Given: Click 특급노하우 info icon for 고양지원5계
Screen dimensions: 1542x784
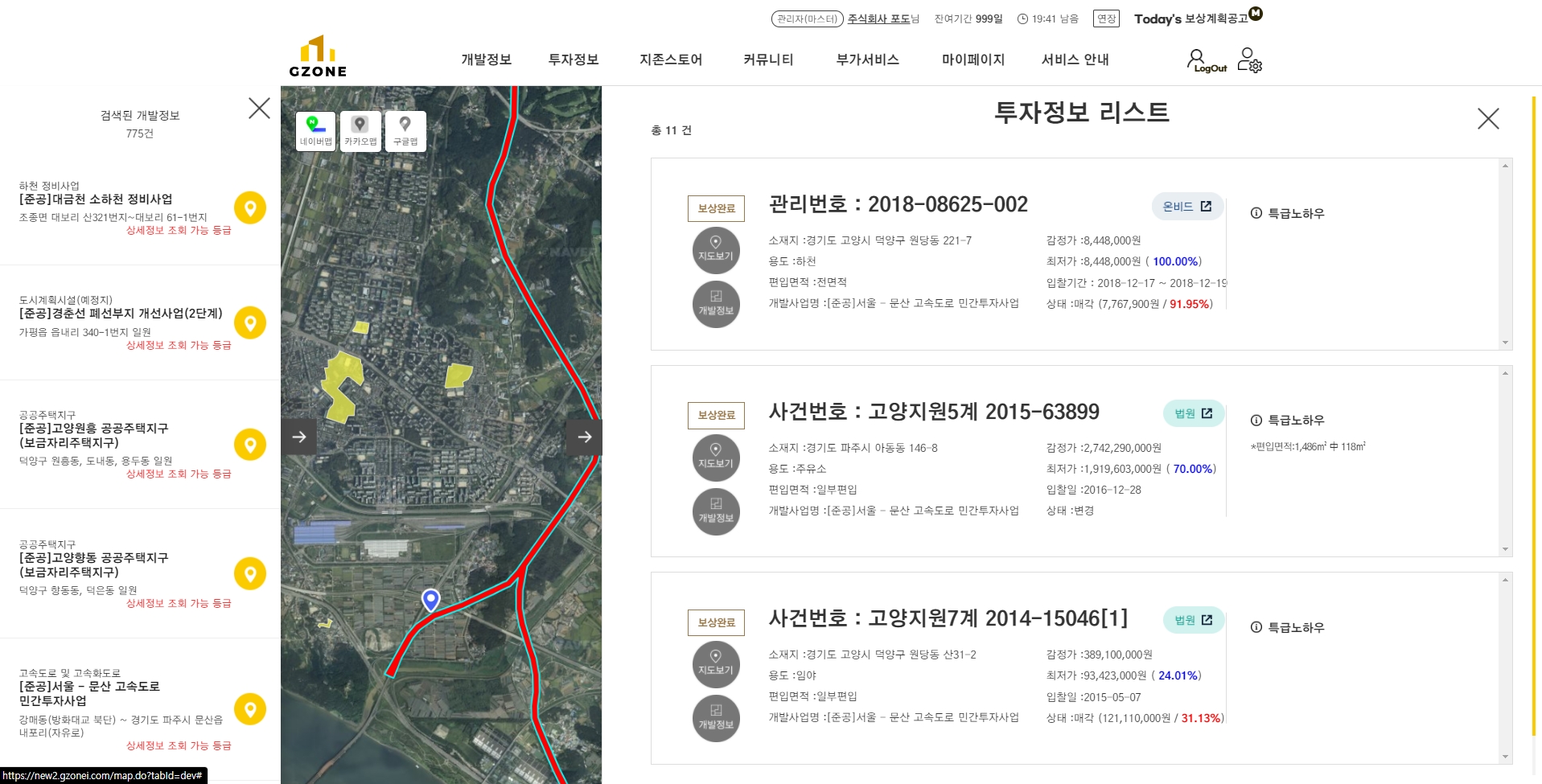Looking at the screenshot, I should (1256, 420).
